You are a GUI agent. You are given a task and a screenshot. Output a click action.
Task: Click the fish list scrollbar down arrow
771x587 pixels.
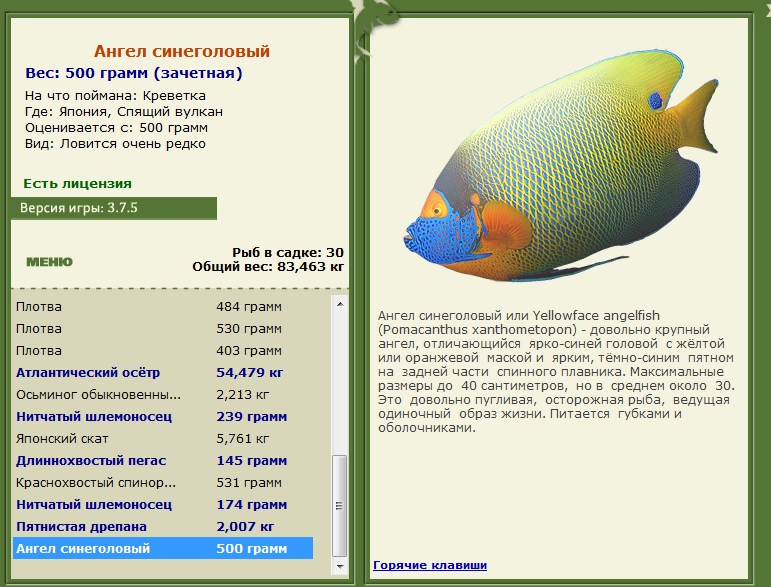tap(339, 566)
